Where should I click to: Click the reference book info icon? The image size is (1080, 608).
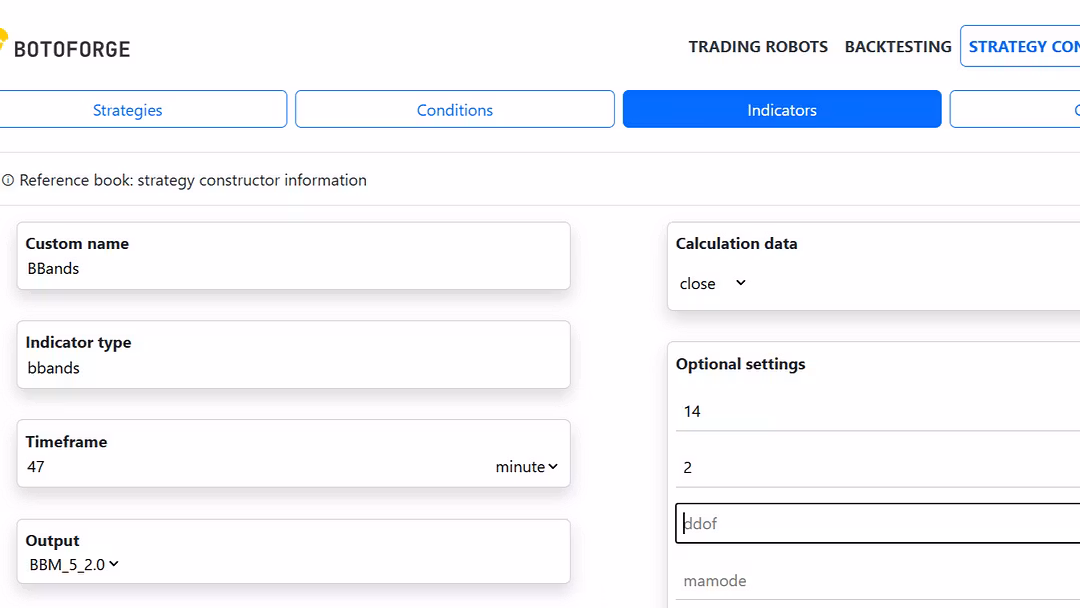coord(8,181)
